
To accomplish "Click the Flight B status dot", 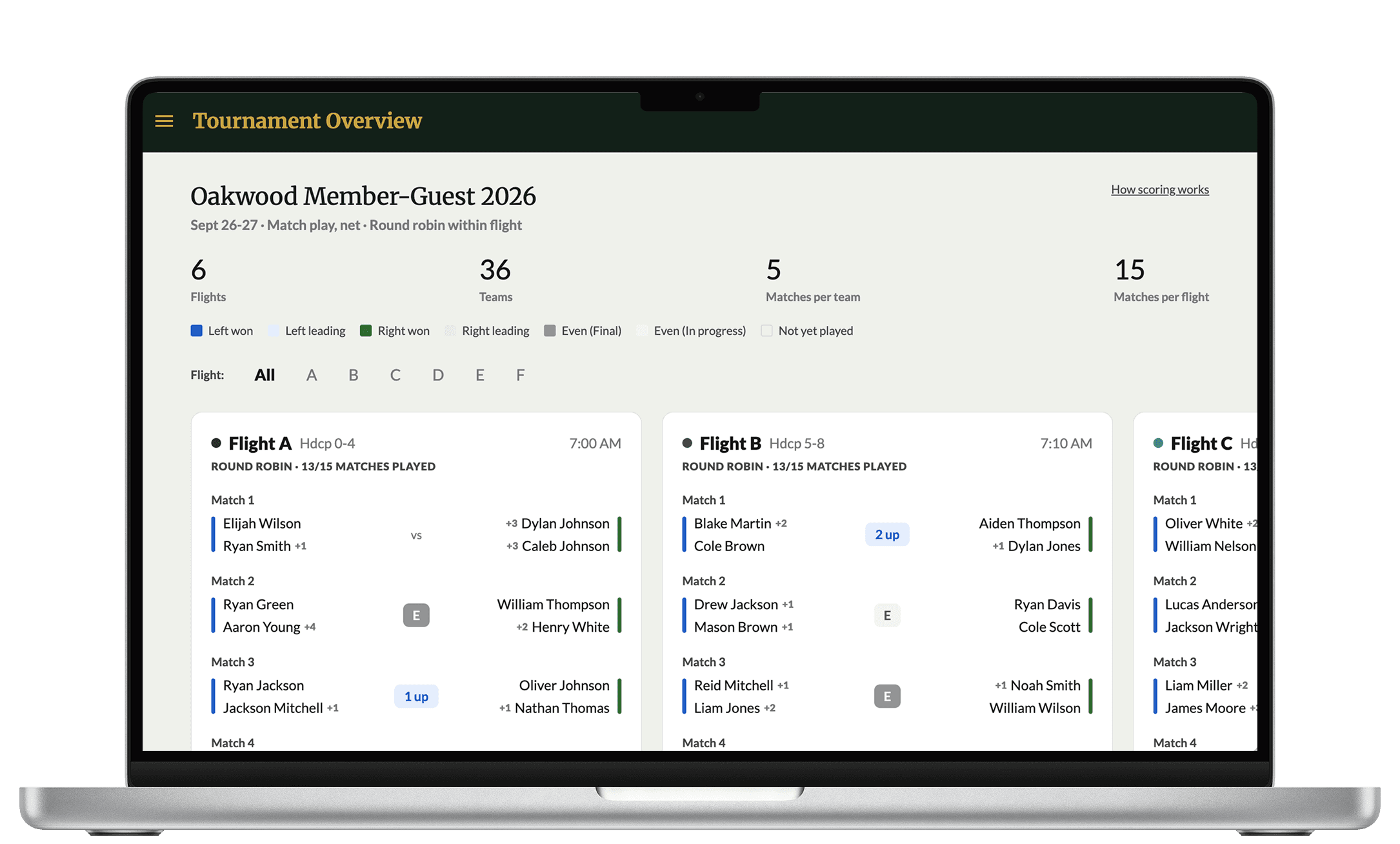I will pyautogui.click(x=687, y=443).
